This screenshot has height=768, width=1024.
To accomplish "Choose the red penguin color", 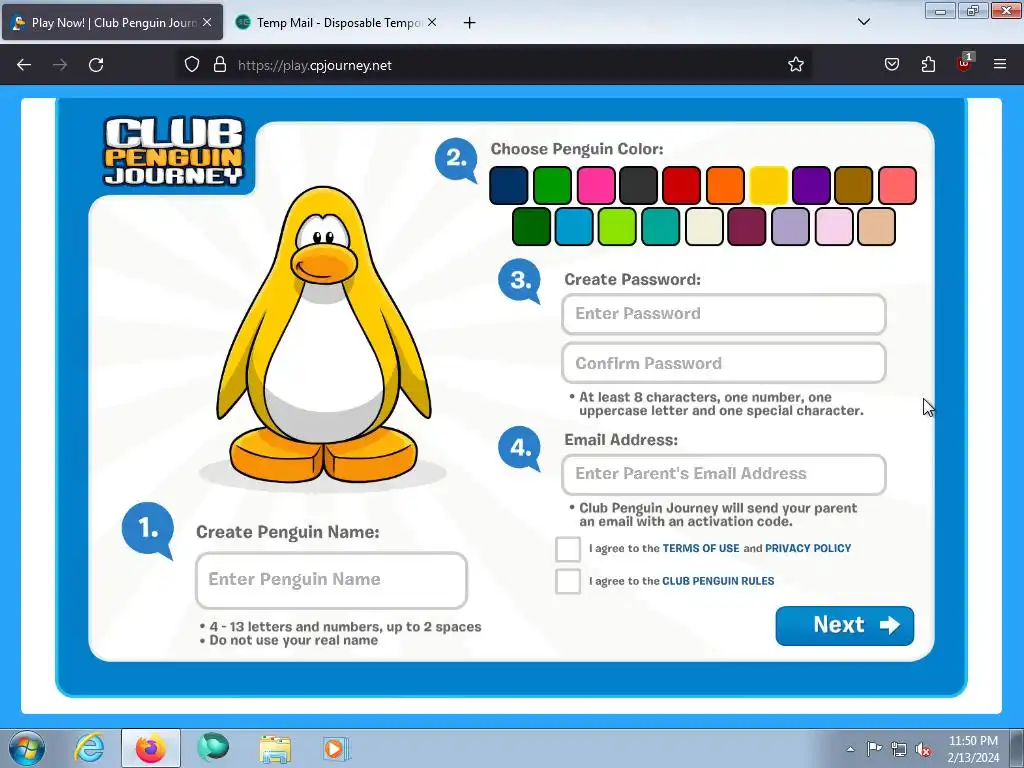I will click(x=682, y=185).
